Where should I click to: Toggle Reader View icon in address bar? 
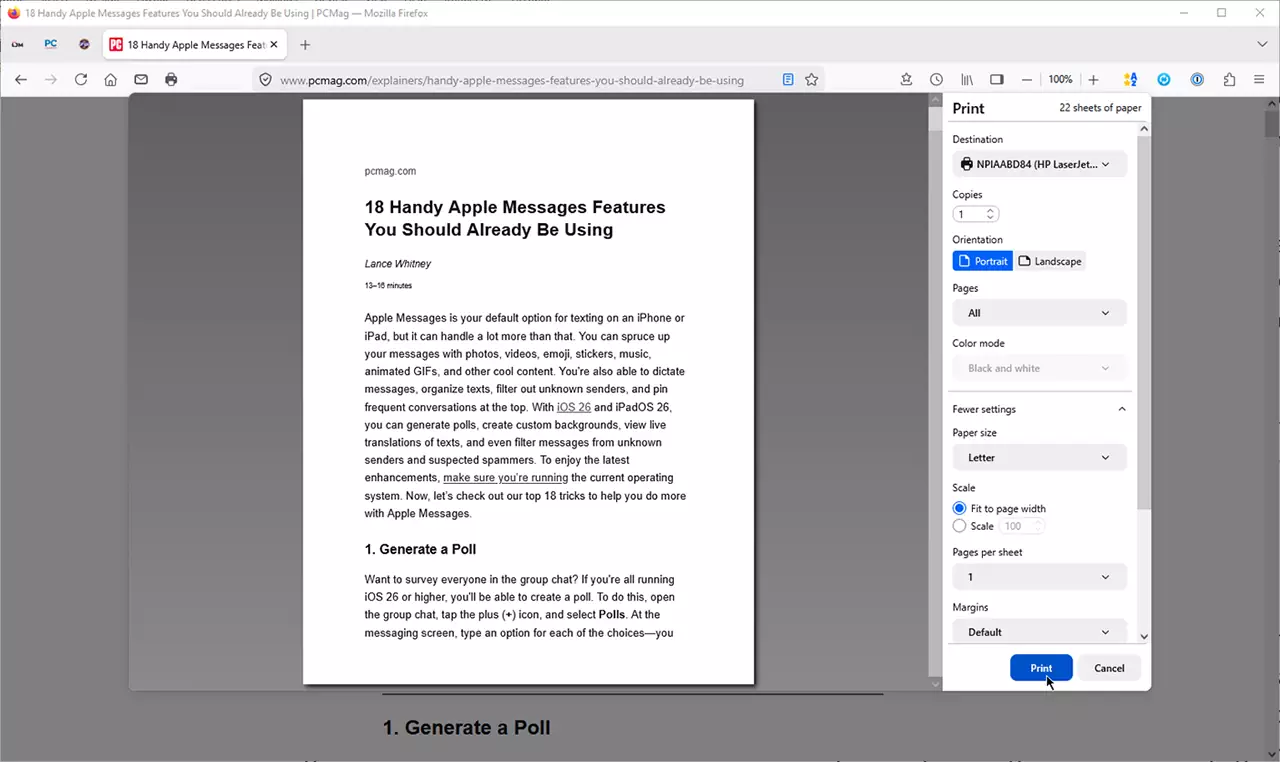788,80
